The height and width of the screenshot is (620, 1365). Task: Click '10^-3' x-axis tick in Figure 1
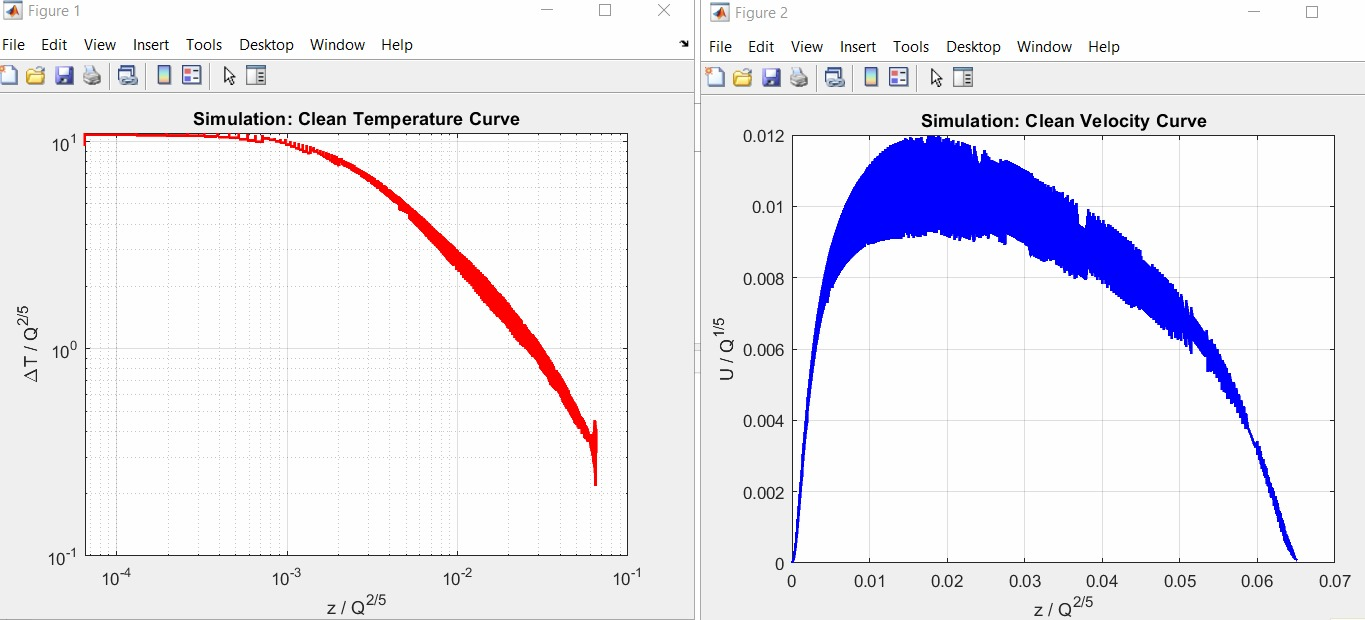[287, 577]
